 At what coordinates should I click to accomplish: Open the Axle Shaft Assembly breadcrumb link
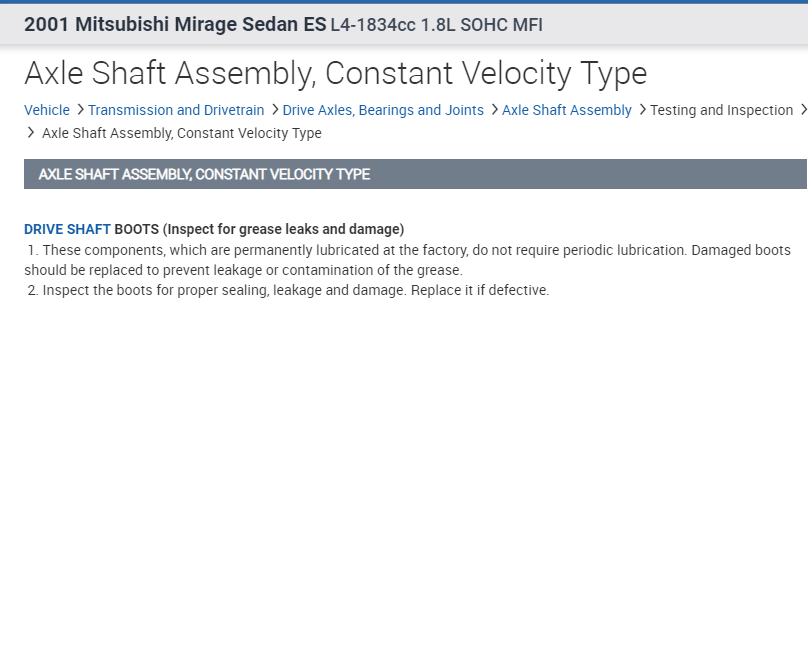coord(567,110)
